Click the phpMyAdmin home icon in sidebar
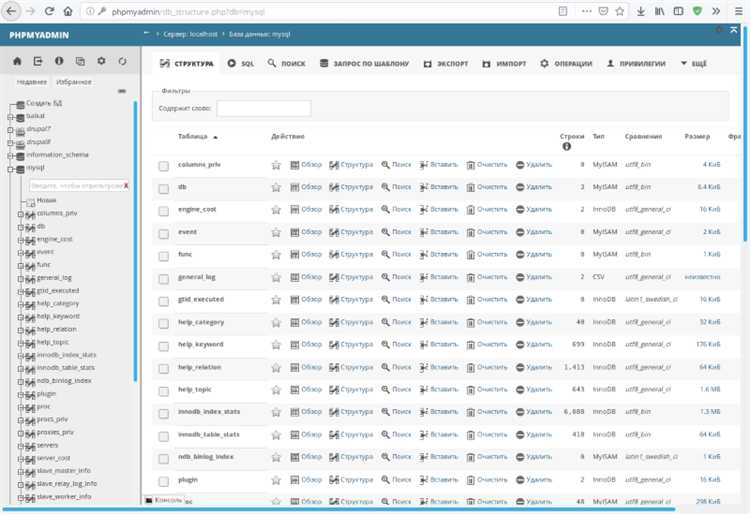The width and height of the screenshot is (750, 514). point(17,62)
